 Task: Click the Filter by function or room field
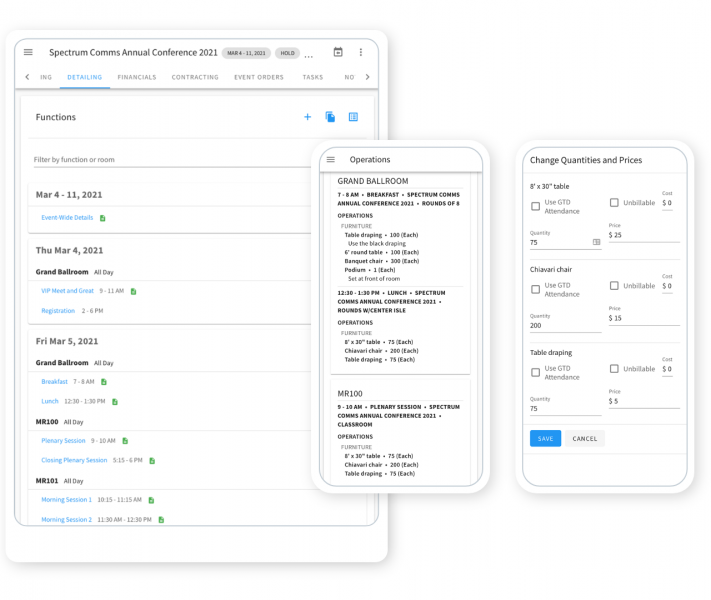click(170, 159)
